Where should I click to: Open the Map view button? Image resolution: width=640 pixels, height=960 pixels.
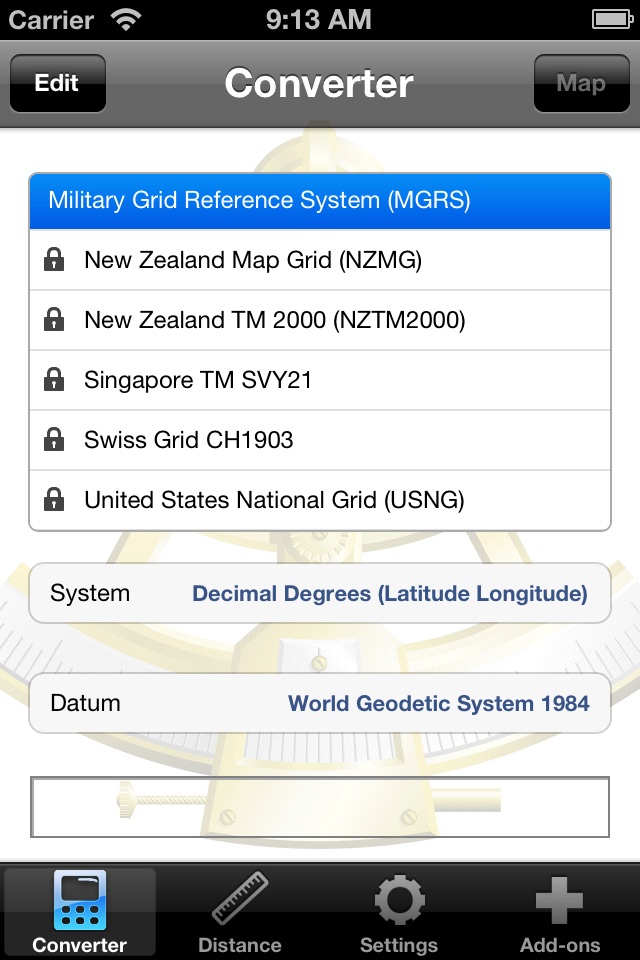[x=581, y=83]
